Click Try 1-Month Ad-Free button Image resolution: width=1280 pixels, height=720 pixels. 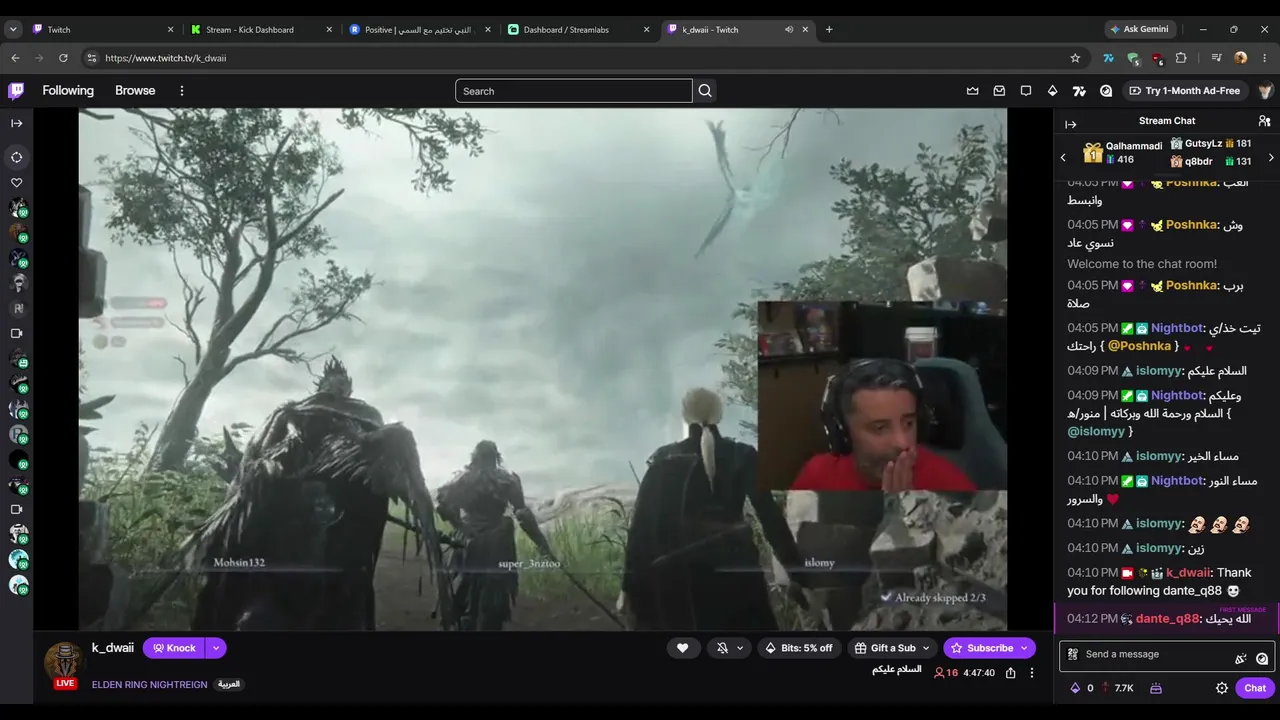click(x=1184, y=91)
